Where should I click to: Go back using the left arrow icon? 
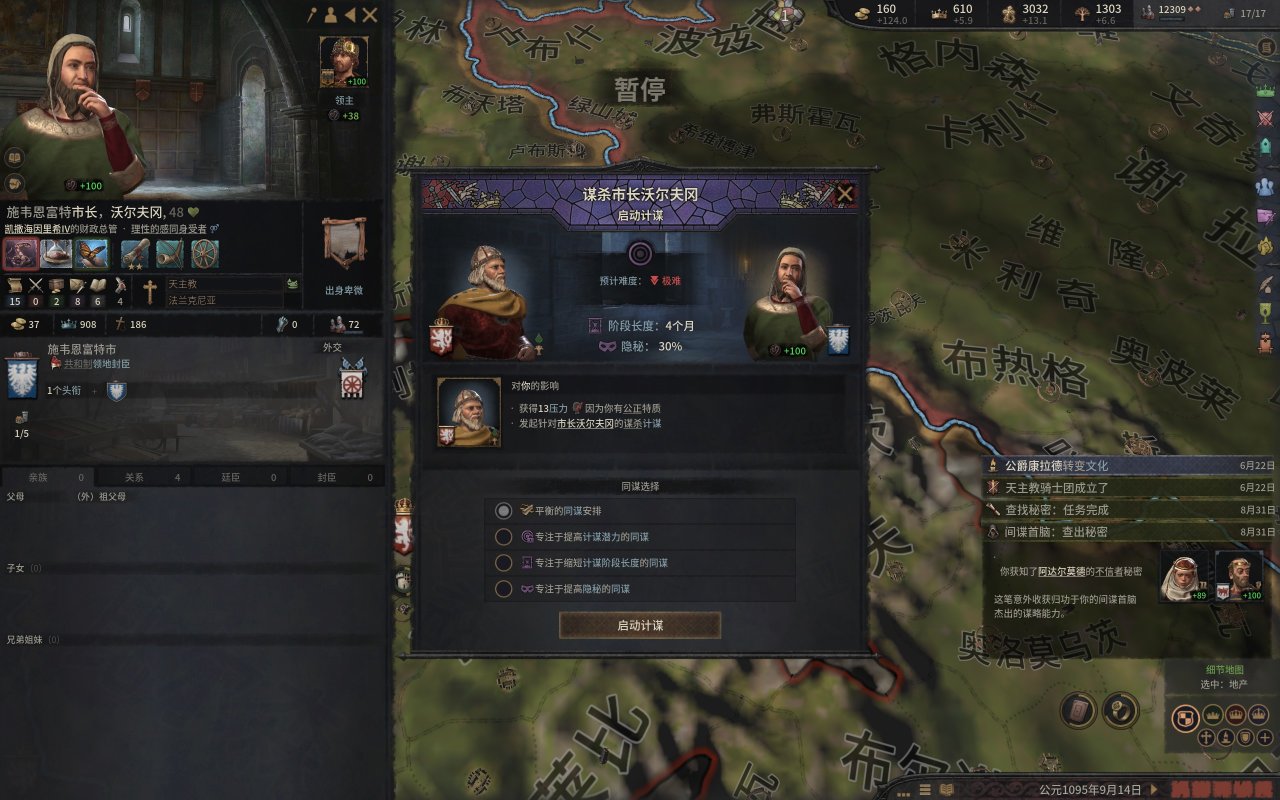pos(349,15)
